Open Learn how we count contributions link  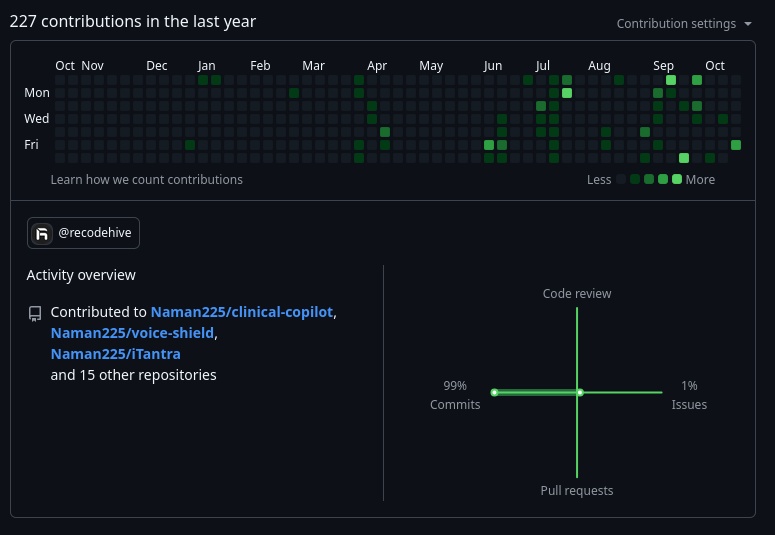[x=146, y=179]
